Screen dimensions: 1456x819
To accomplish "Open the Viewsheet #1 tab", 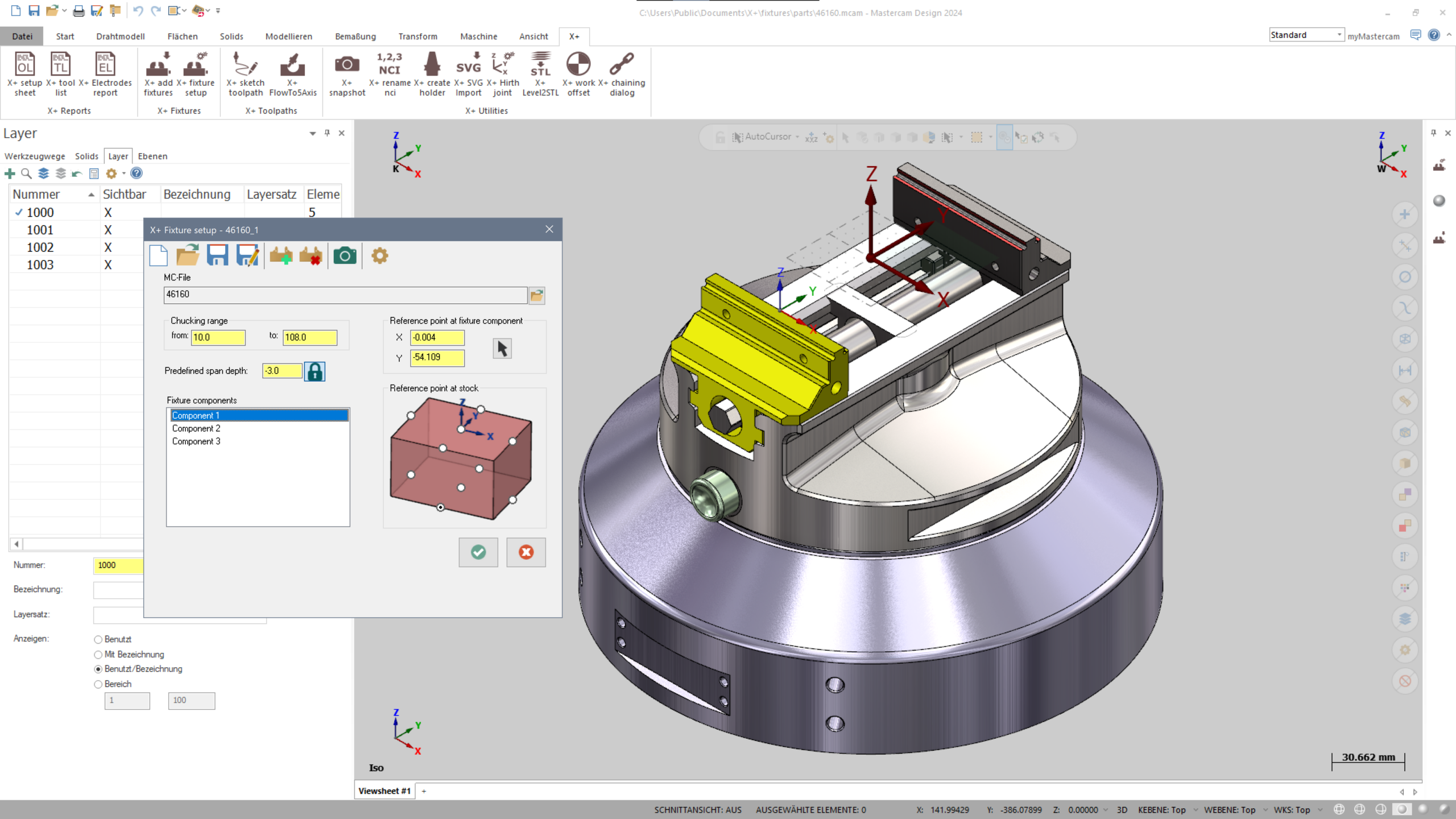I will 384,791.
